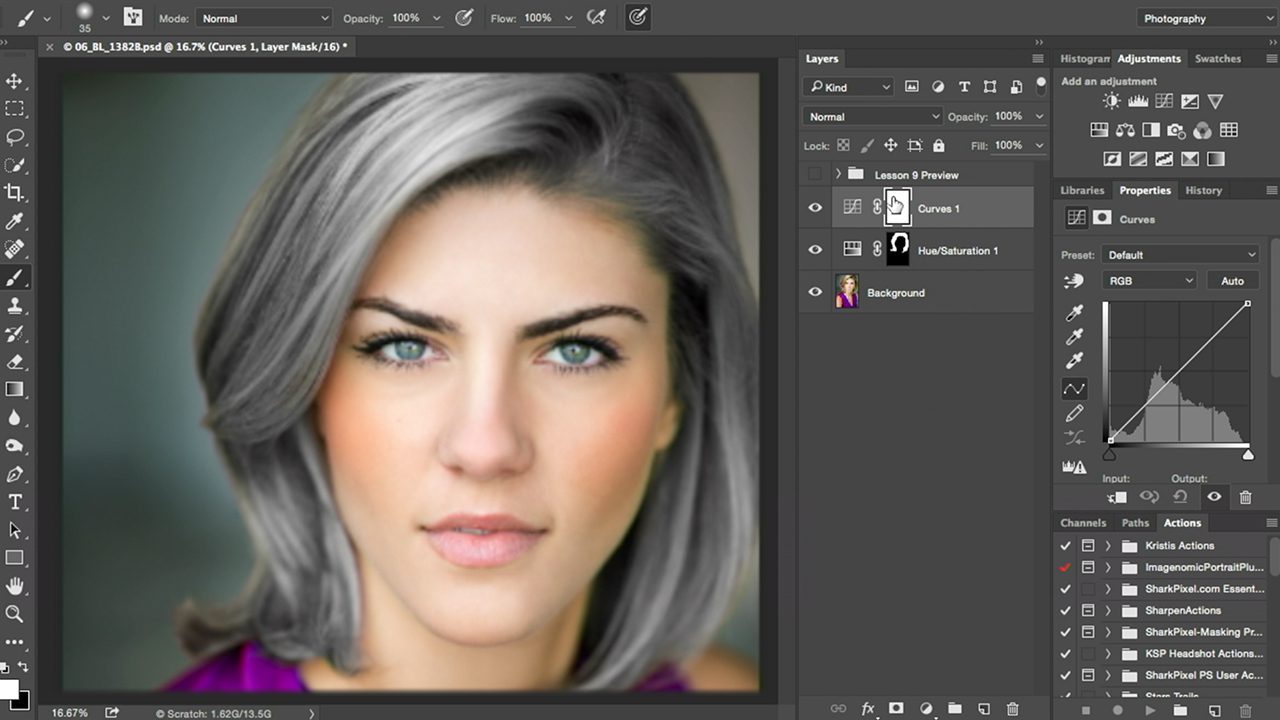Add a Vibrance adjustment

(x=1216, y=101)
